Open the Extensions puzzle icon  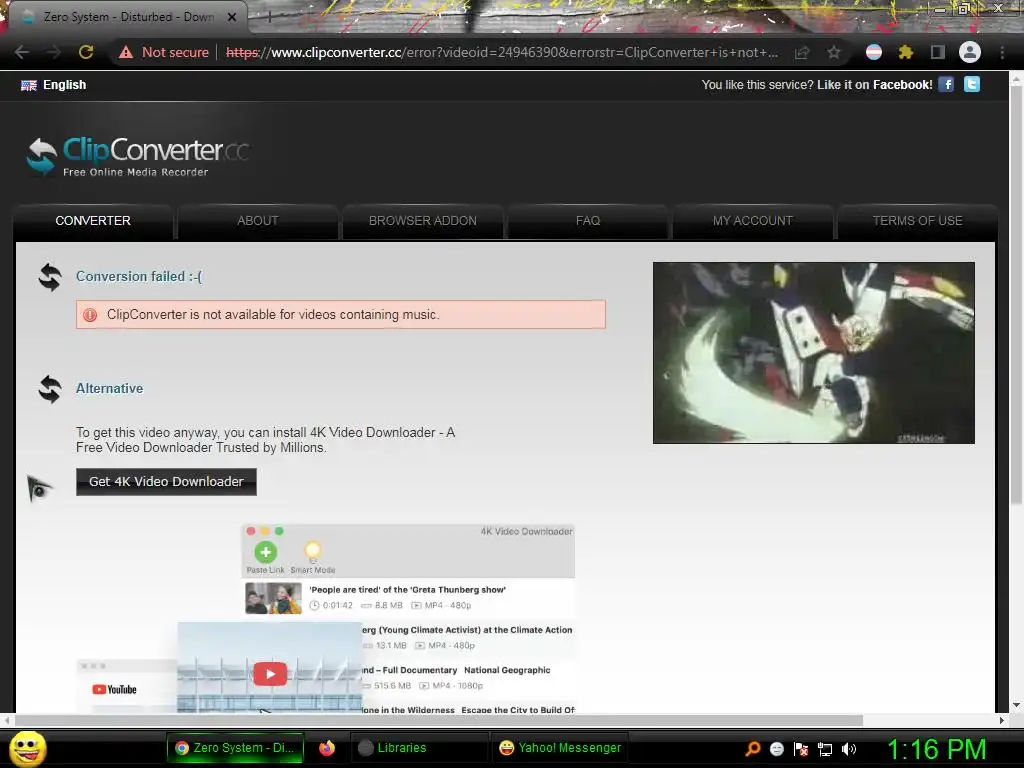[905, 52]
